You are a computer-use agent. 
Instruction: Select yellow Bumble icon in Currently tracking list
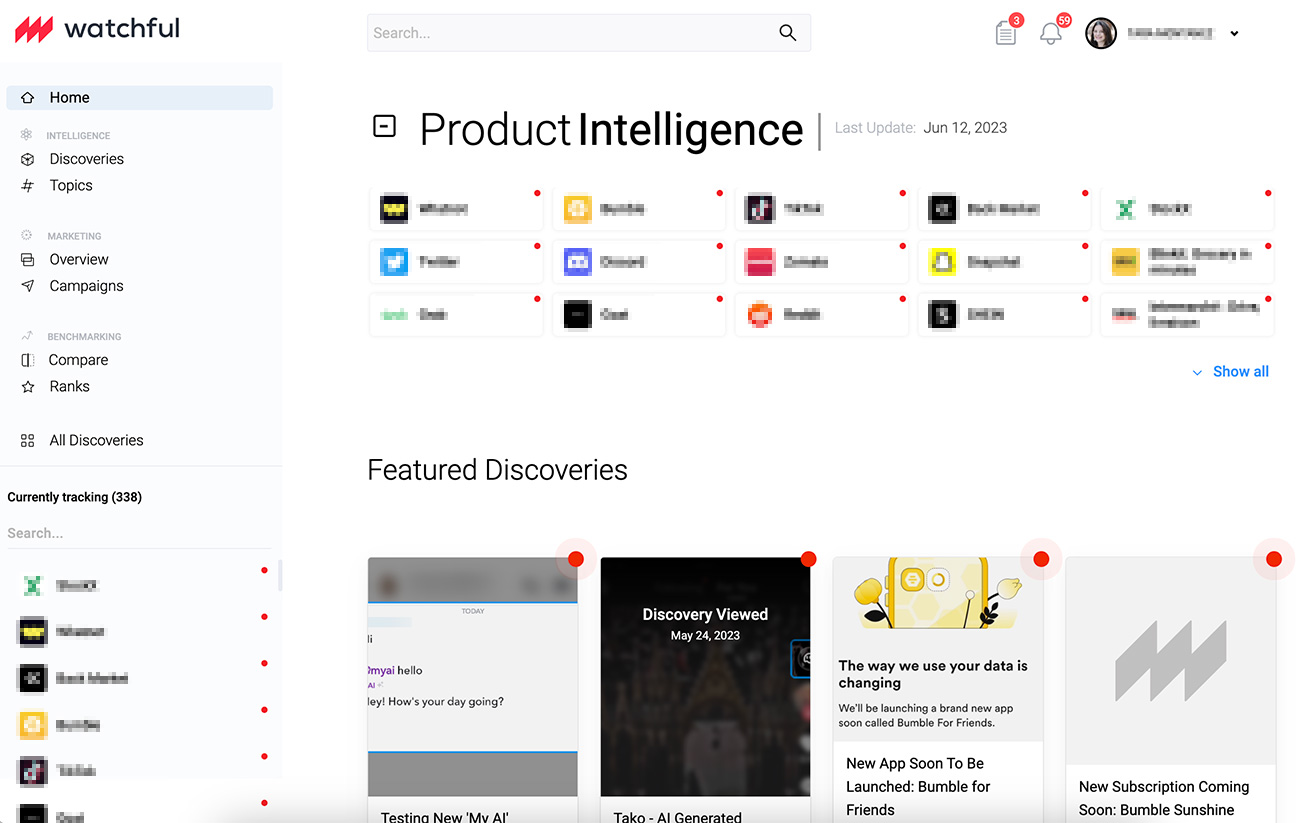(x=32, y=724)
